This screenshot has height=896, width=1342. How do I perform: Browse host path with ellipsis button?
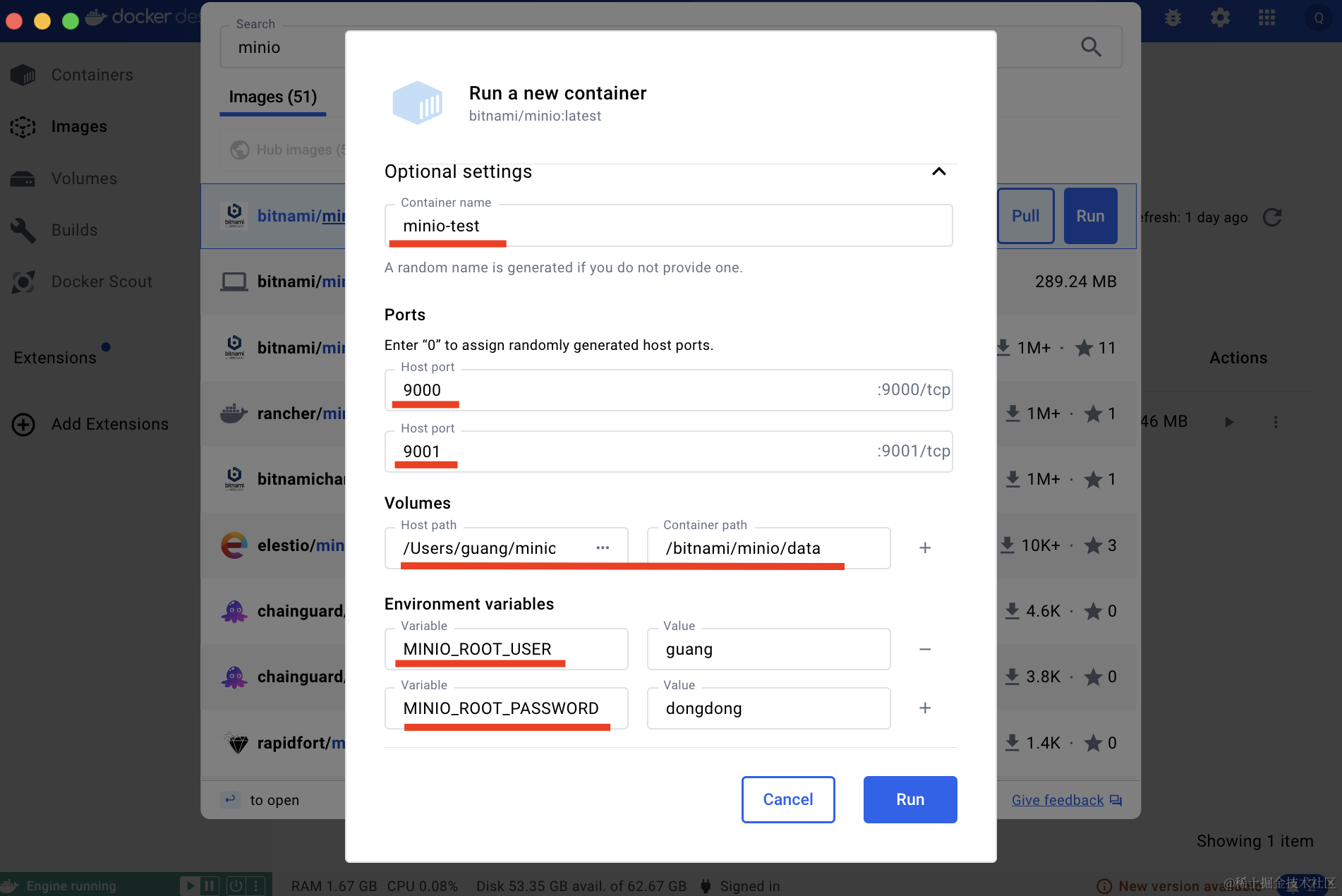[x=603, y=548]
